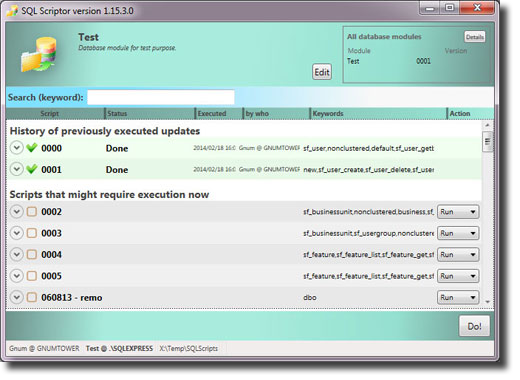
Task: Click the SQL Scriptor title bar app icon
Action: [13, 11]
